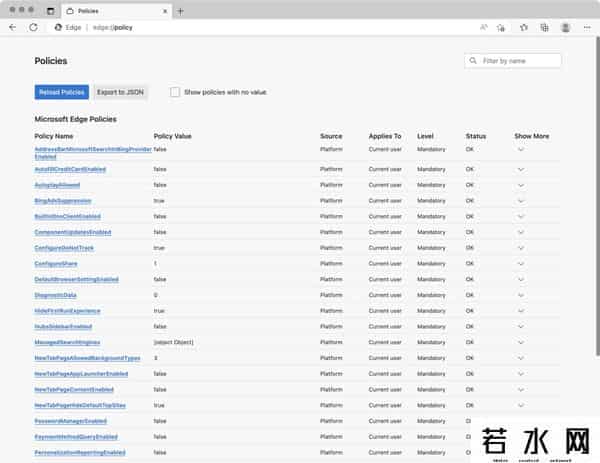Open the HideFirstRunExperience policy link
Image resolution: width=600 pixels, height=463 pixels.
click(67, 311)
